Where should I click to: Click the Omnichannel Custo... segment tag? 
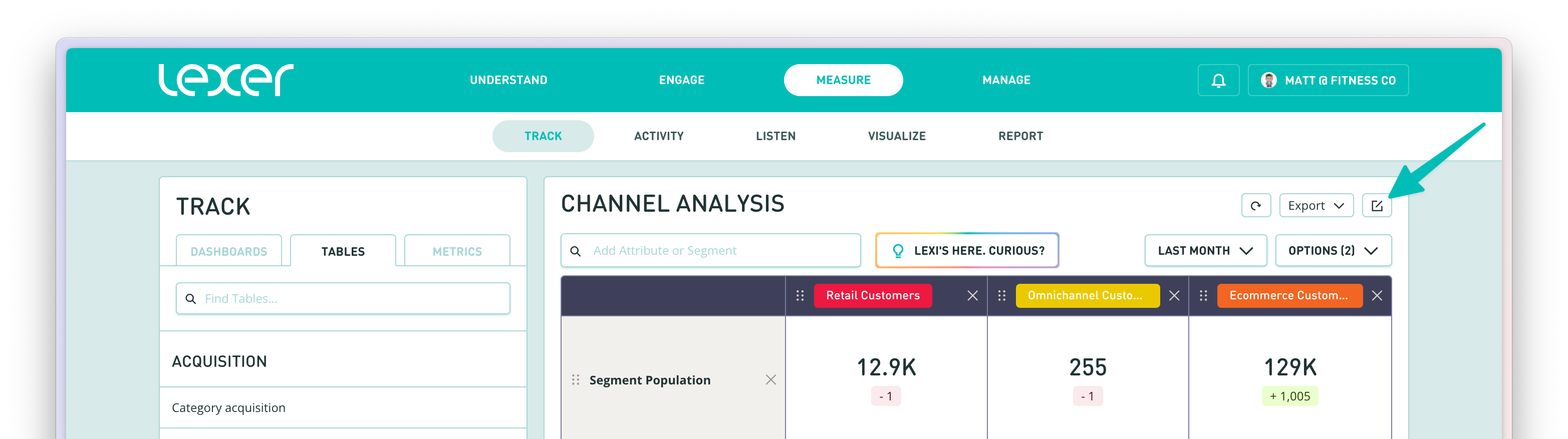[1087, 295]
